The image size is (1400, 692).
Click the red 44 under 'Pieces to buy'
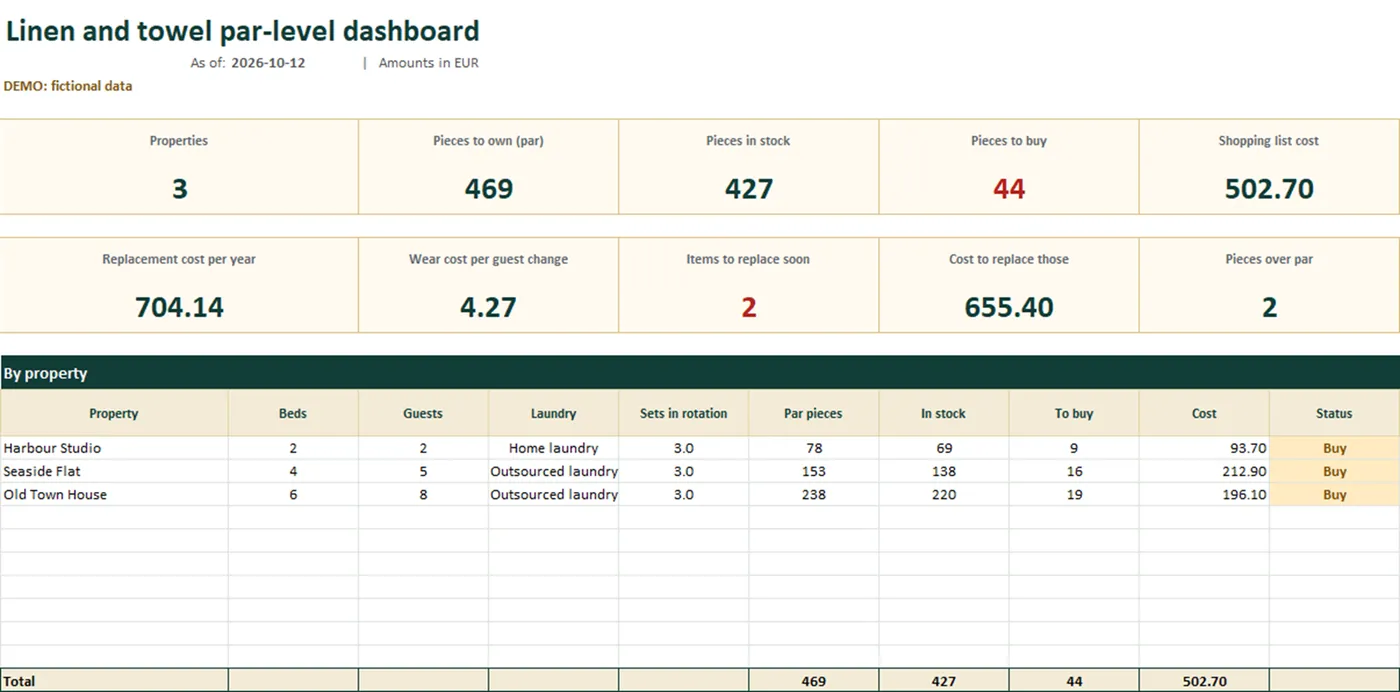[x=1009, y=189]
